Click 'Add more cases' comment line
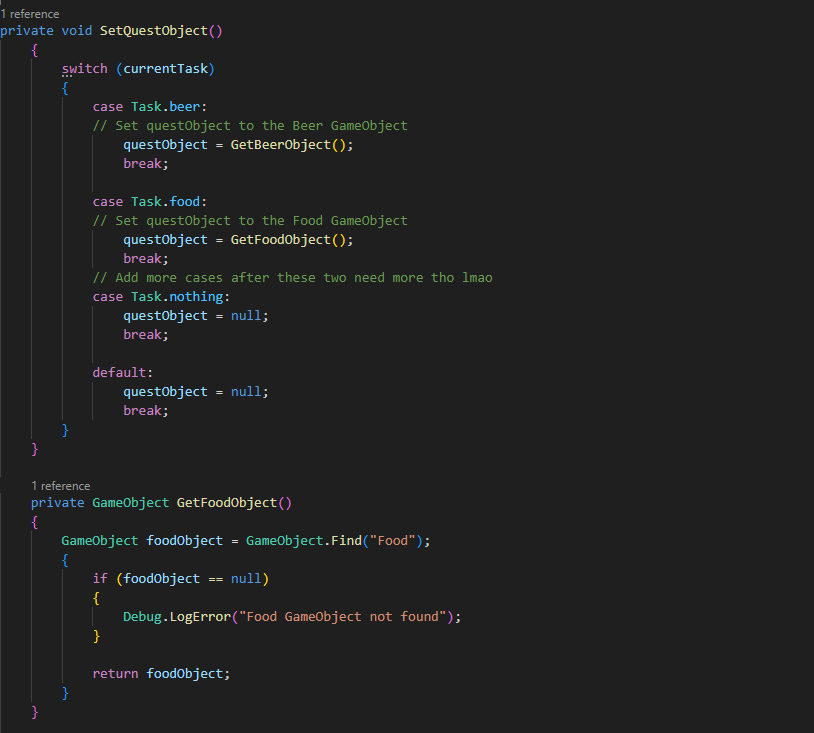The image size is (814, 733). coord(292,278)
